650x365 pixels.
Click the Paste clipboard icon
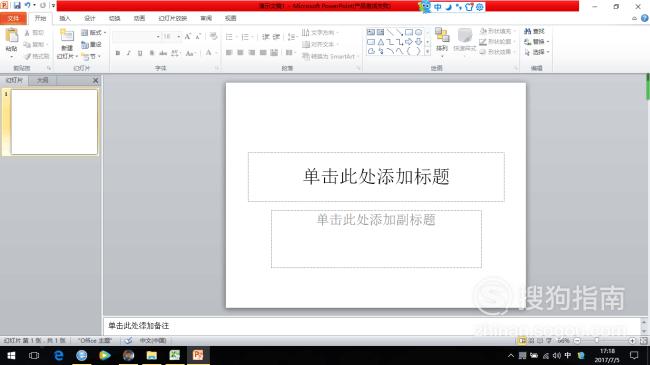(x=12, y=36)
